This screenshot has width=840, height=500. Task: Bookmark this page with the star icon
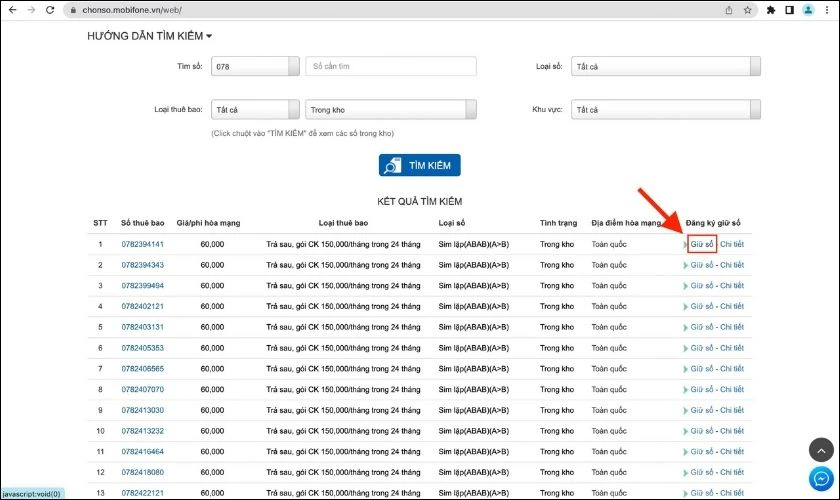click(747, 10)
